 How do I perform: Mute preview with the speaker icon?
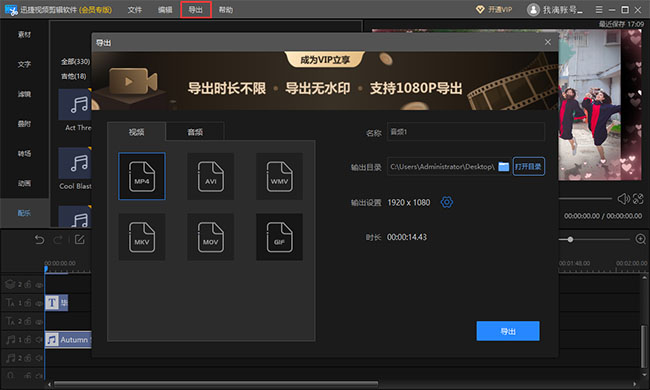[623, 199]
